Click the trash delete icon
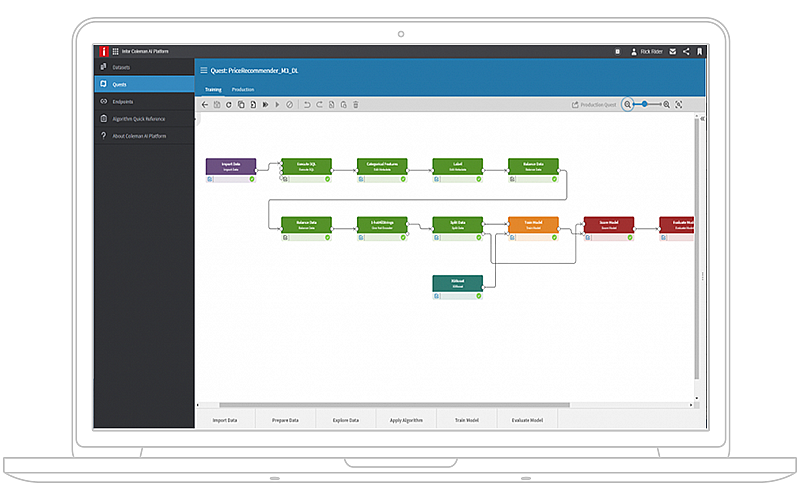 click(356, 105)
